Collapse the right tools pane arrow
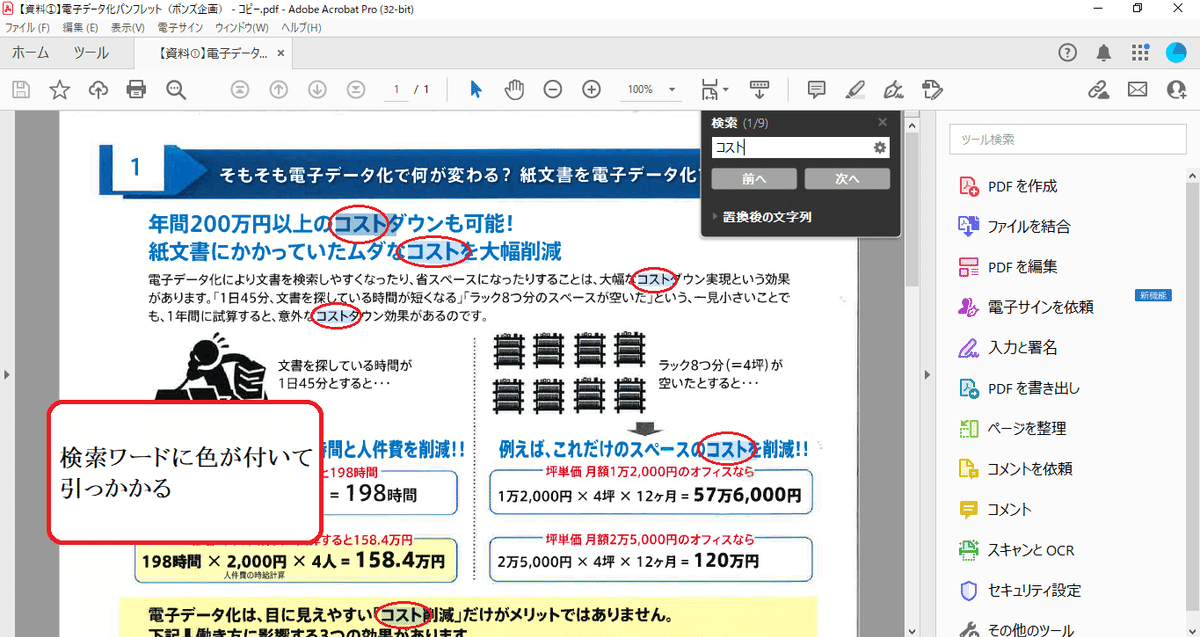 click(x=927, y=375)
